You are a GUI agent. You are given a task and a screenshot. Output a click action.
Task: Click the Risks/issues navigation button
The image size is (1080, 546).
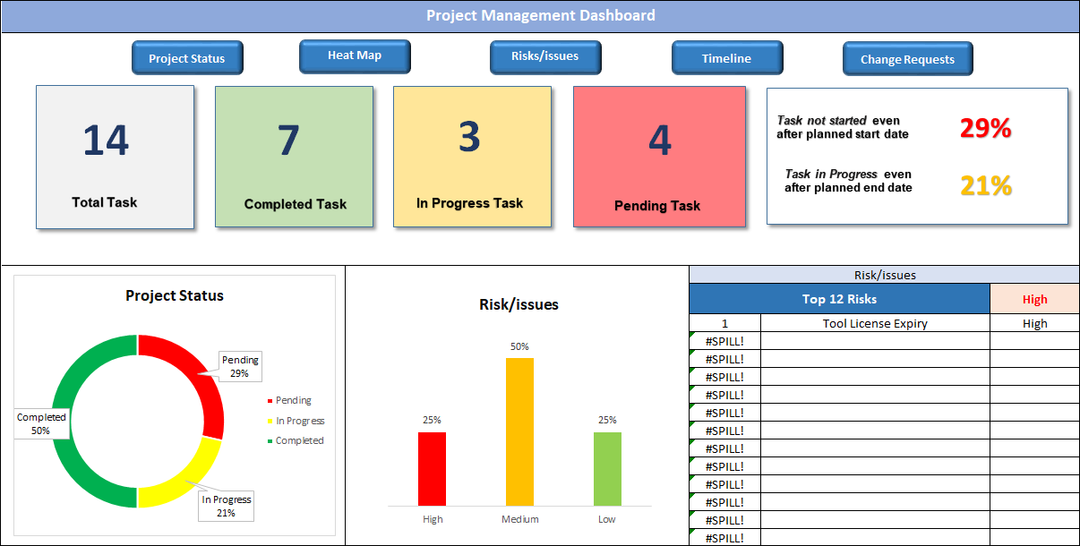545,57
